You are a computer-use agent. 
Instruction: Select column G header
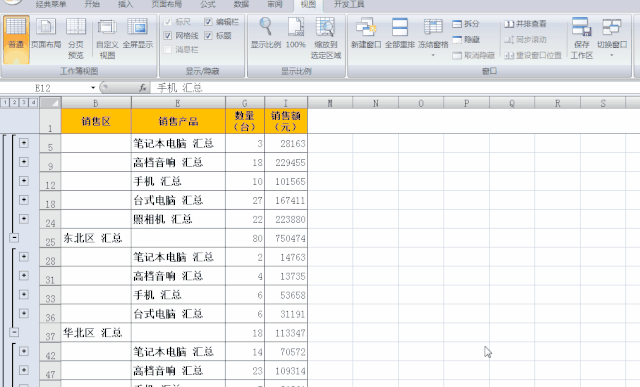coord(245,103)
